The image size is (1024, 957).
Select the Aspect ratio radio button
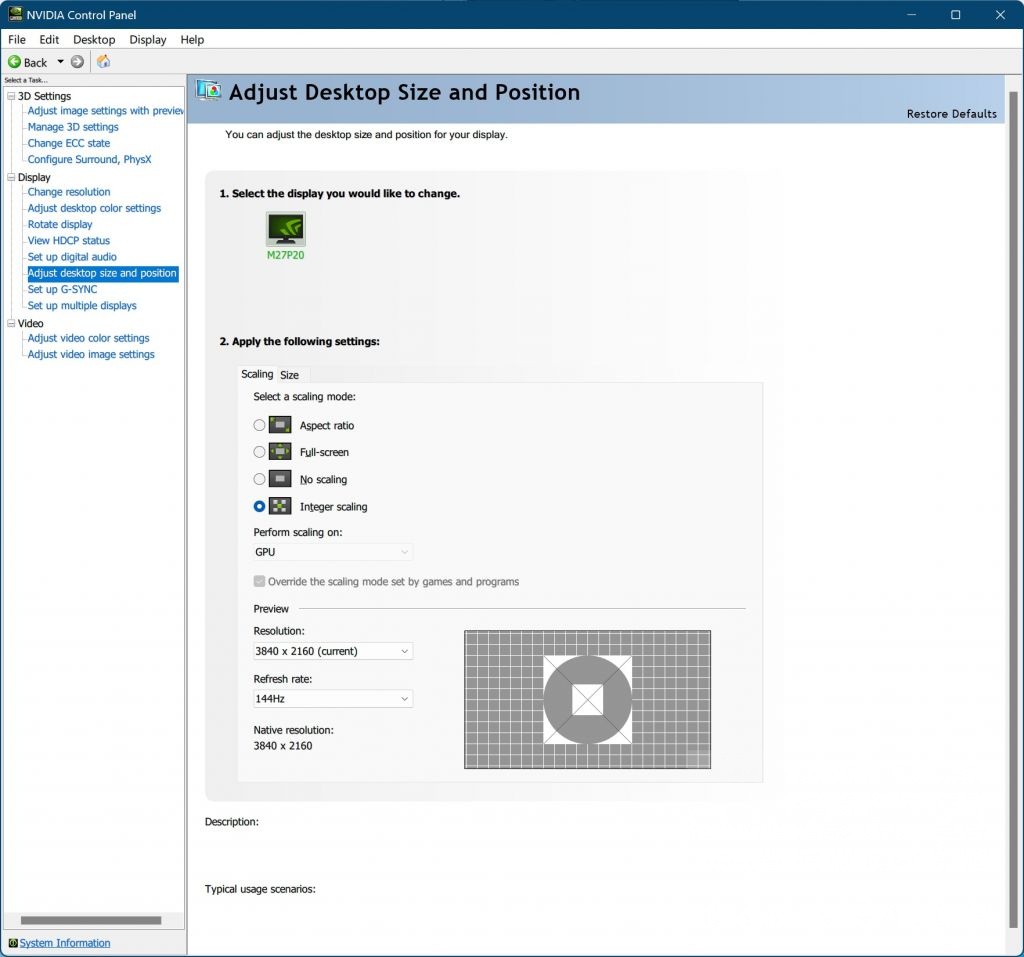coord(260,425)
